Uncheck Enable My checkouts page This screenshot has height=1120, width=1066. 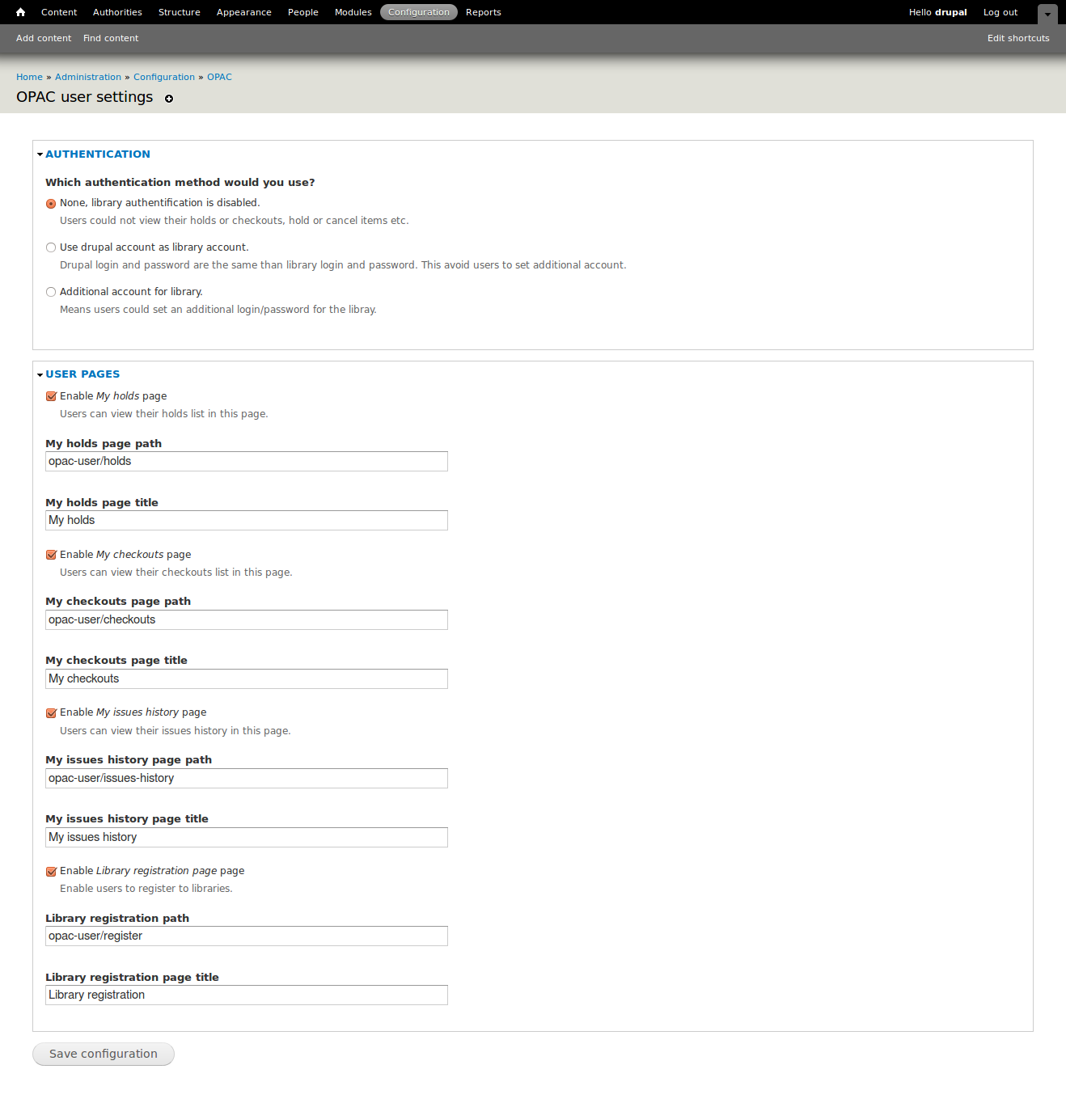51,555
